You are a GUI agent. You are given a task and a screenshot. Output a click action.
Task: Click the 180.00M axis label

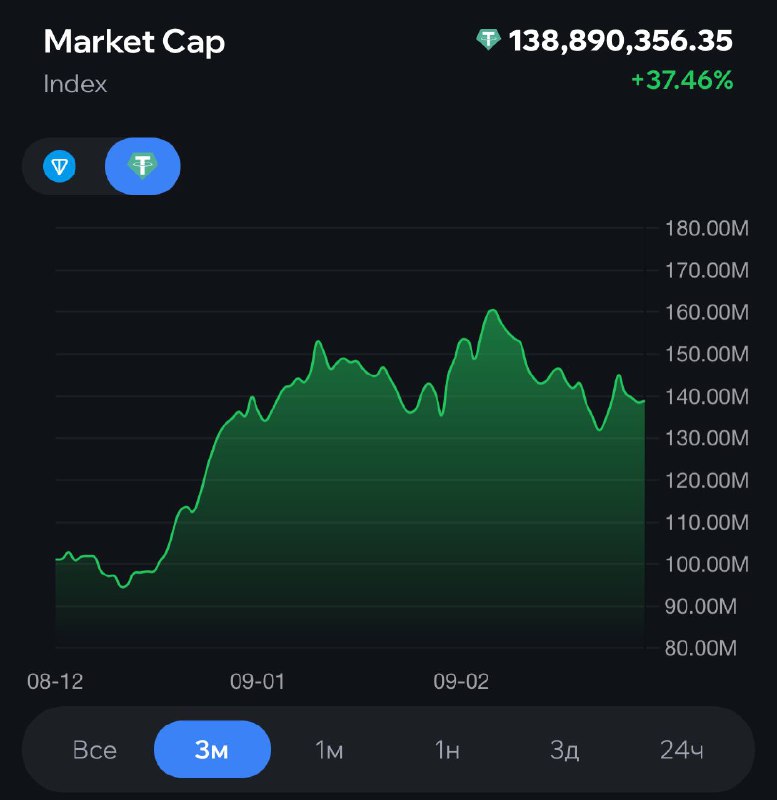[x=706, y=229]
